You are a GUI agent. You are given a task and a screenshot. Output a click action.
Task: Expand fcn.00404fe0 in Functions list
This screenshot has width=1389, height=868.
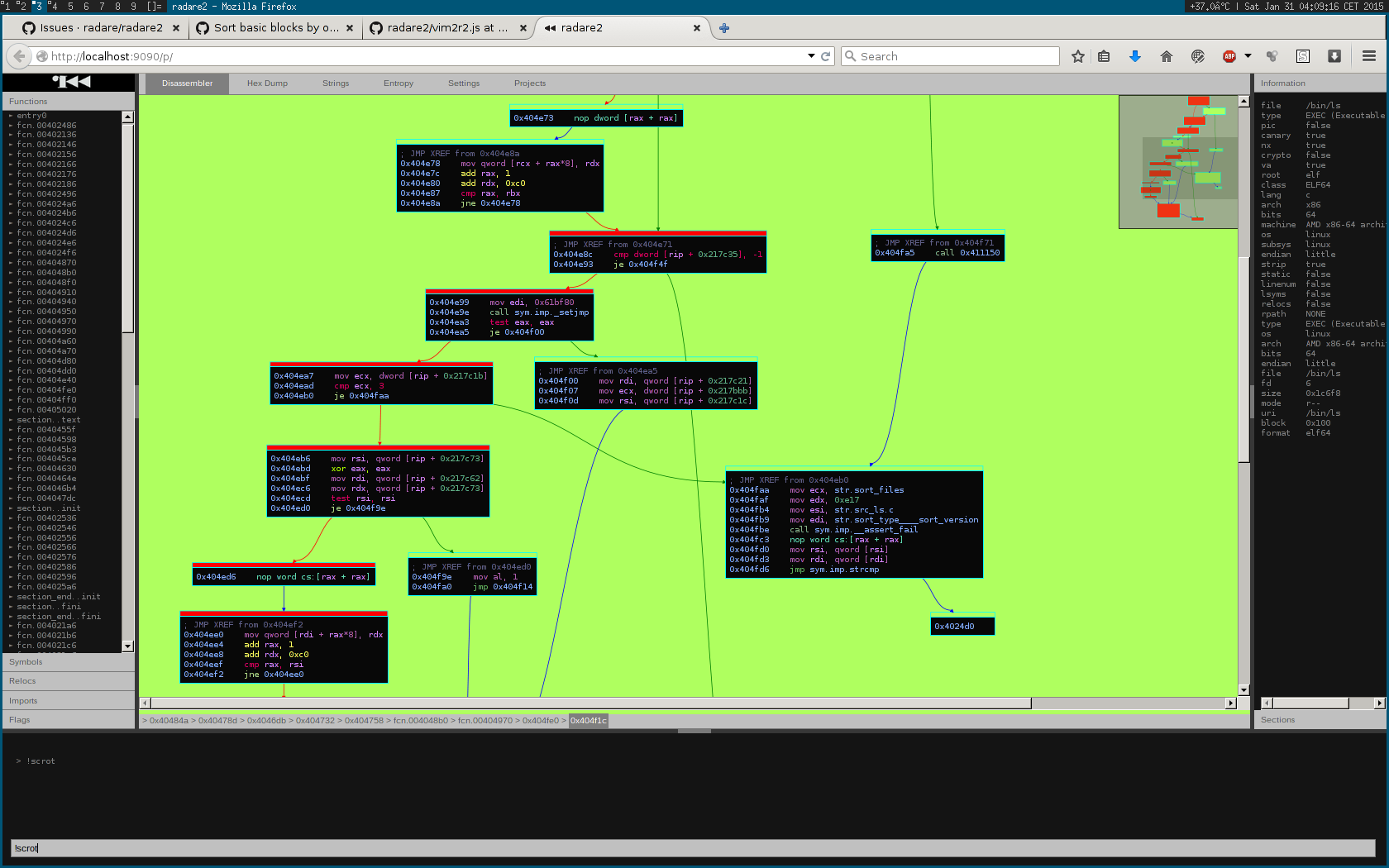click(11, 390)
